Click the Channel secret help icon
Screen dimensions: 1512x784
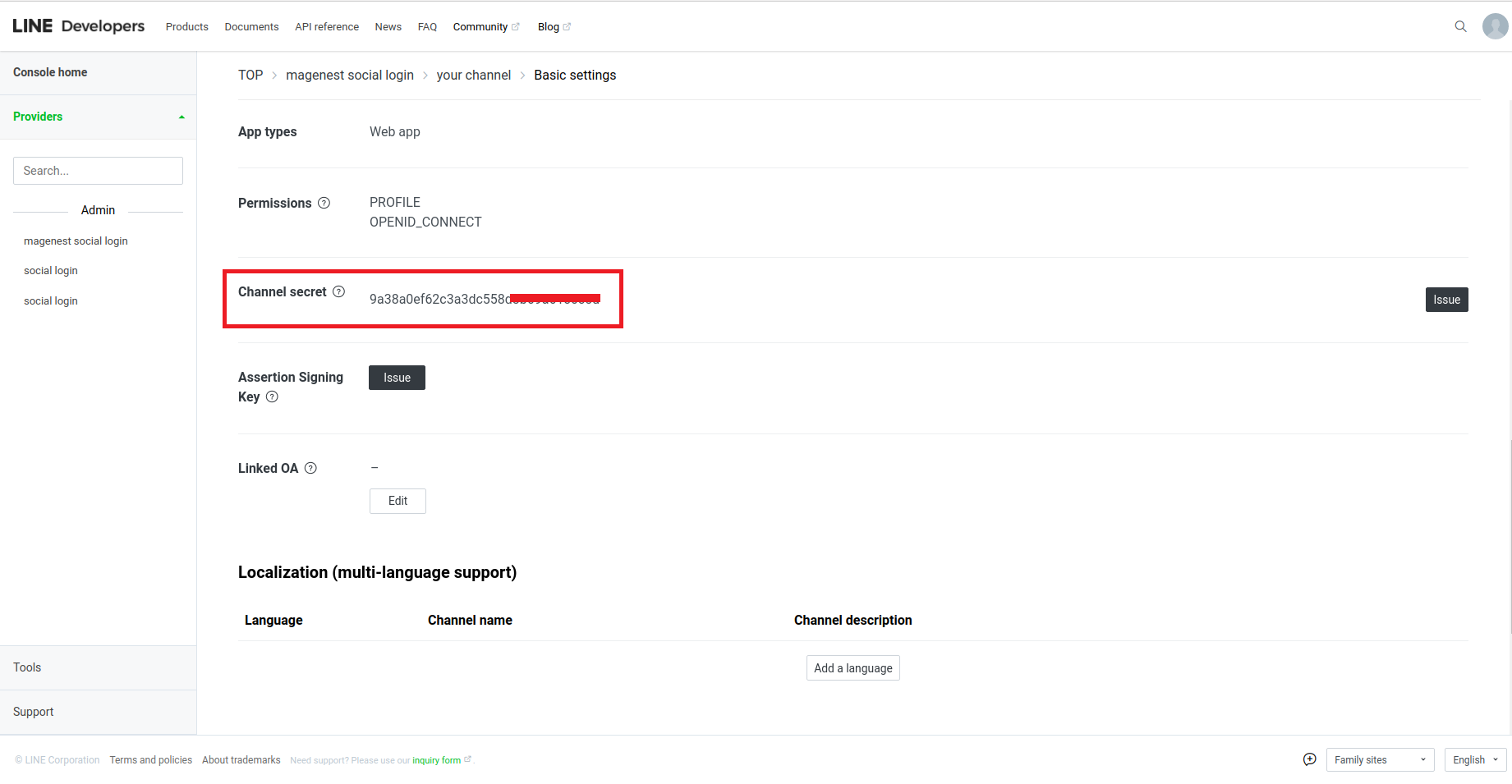click(x=338, y=291)
